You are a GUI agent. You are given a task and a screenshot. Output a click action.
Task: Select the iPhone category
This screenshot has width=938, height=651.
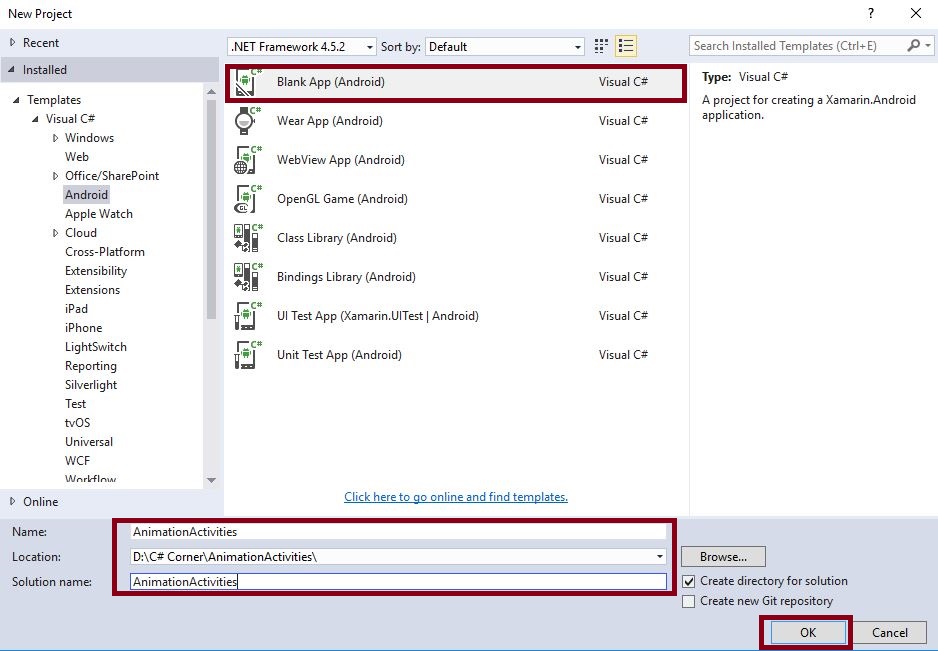(x=83, y=328)
